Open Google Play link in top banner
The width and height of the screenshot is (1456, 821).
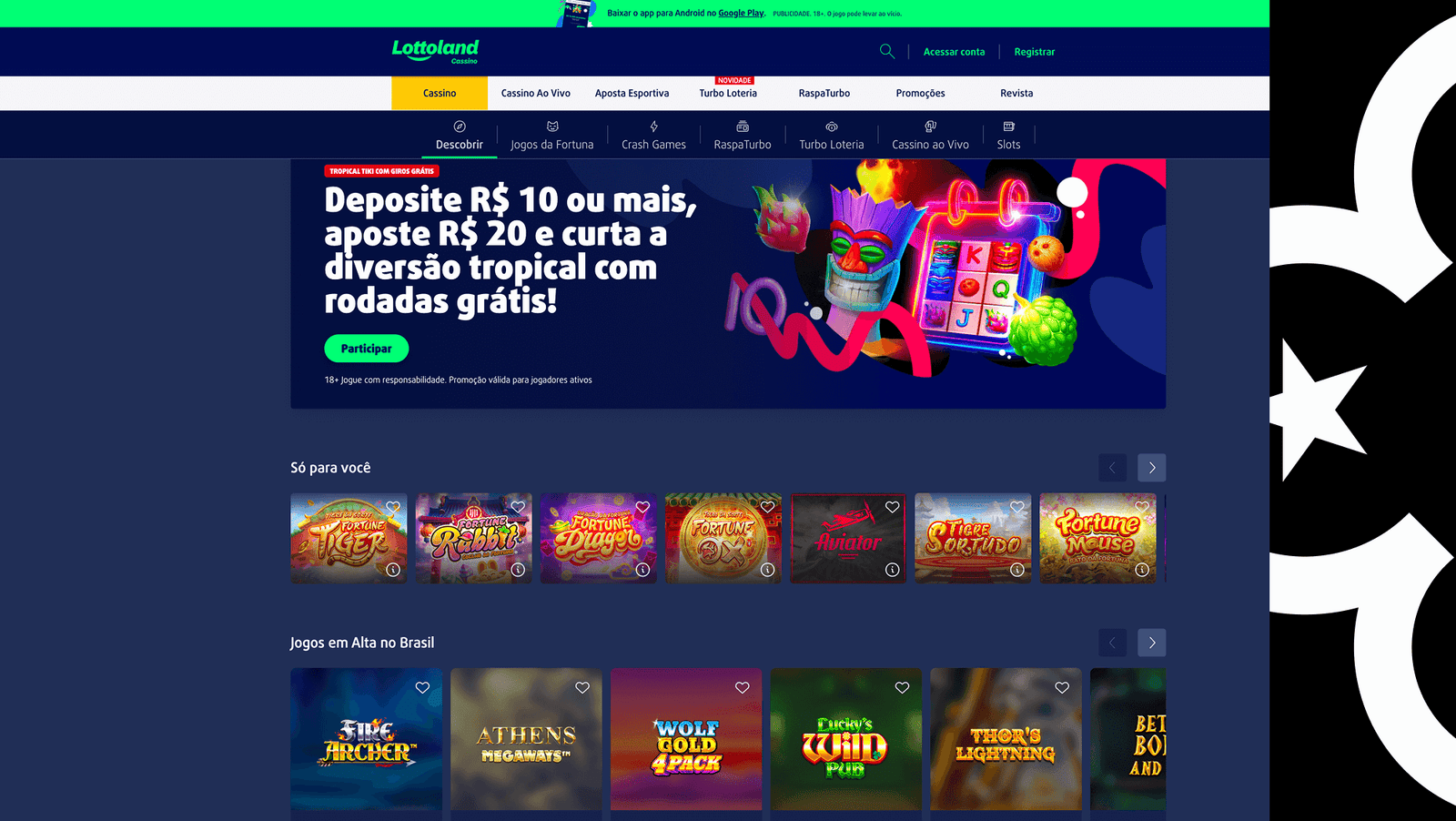tap(741, 14)
